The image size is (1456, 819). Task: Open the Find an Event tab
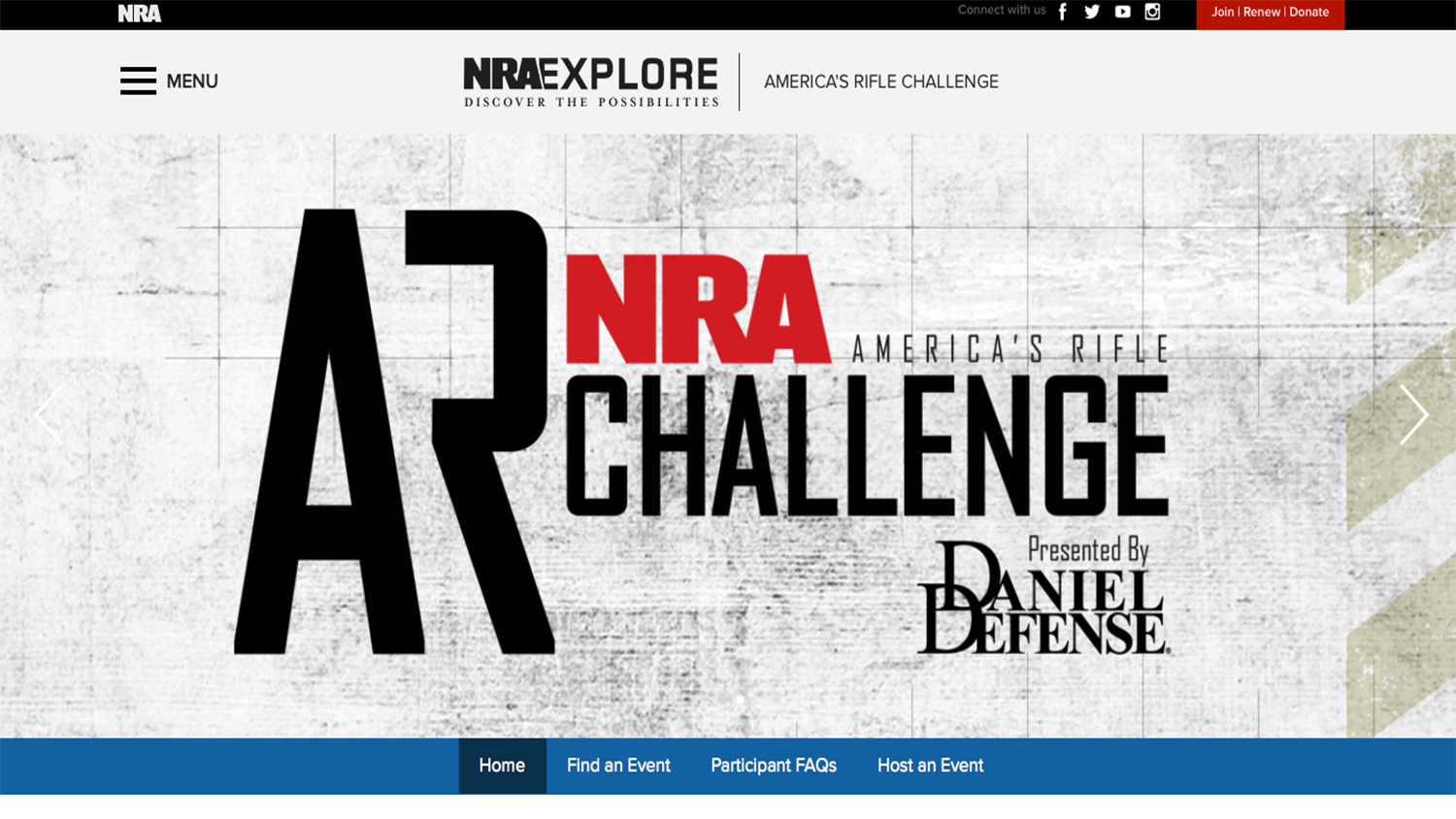(618, 766)
